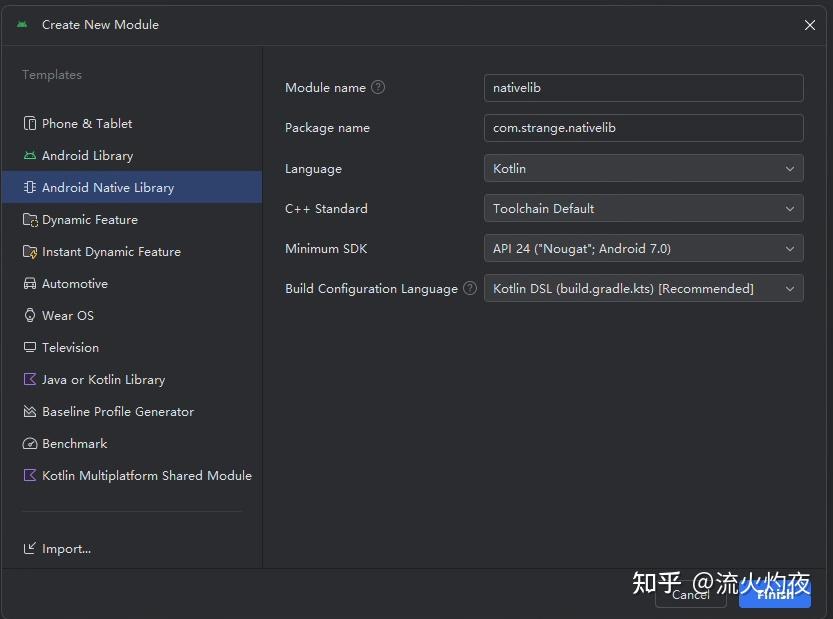Select the Wear OS template

[x=69, y=315]
